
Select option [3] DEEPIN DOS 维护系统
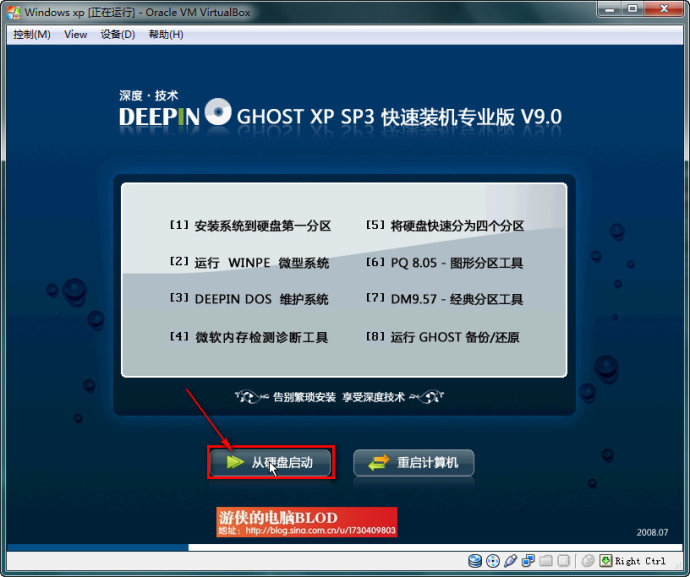249,299
